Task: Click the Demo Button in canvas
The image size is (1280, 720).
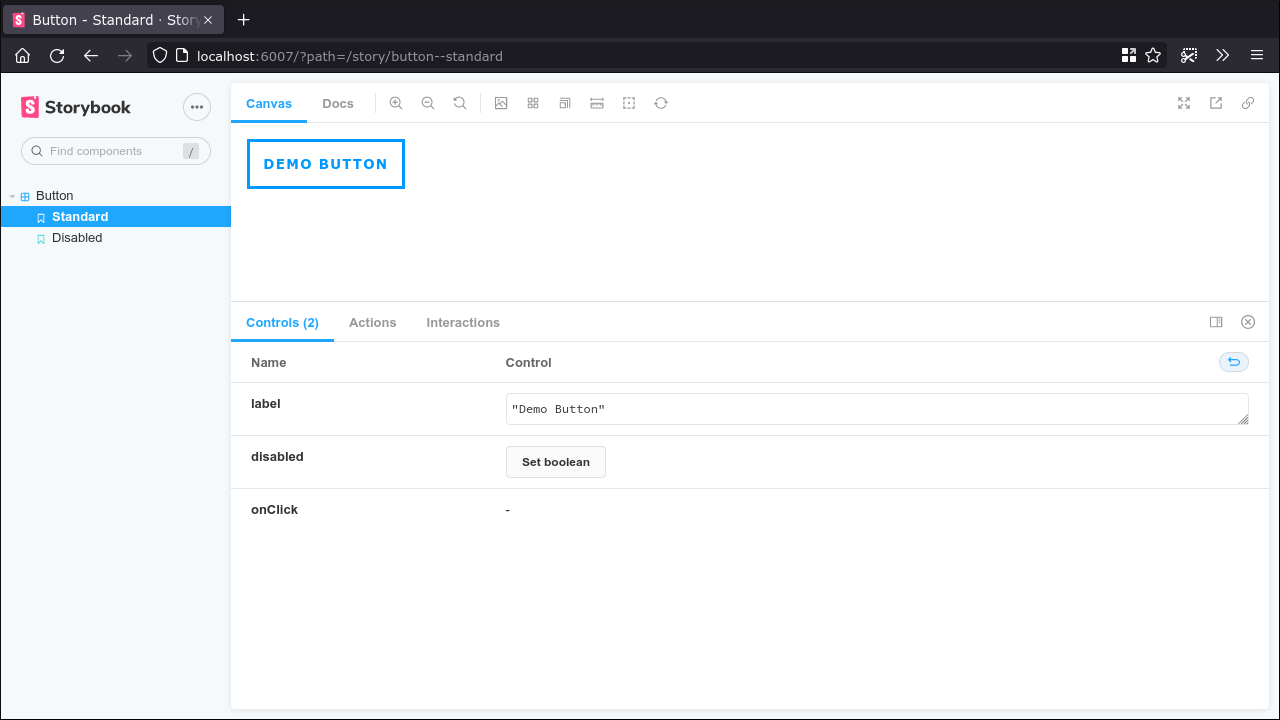Action: tap(326, 164)
